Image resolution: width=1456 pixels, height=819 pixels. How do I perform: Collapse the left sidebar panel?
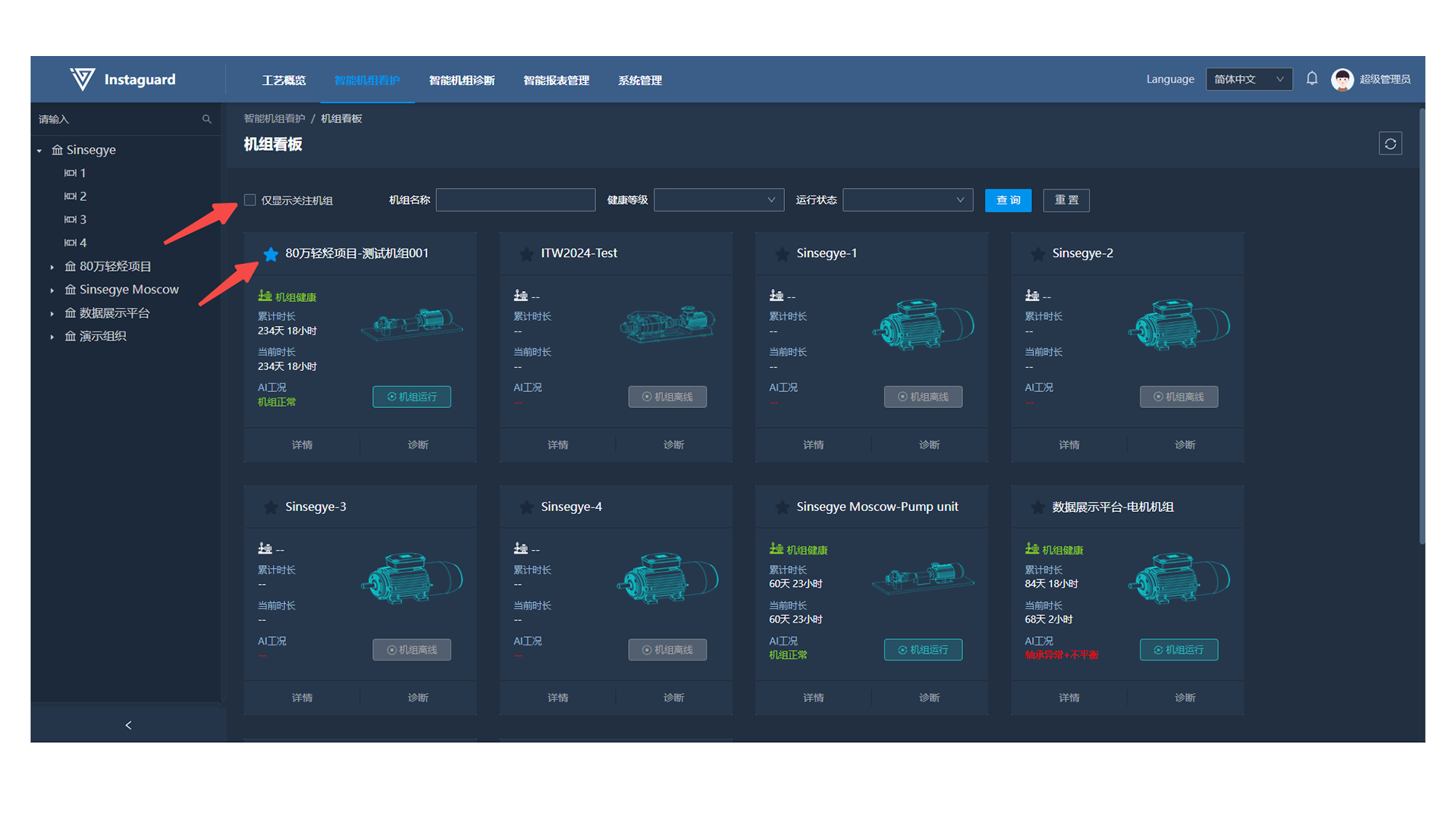point(128,725)
